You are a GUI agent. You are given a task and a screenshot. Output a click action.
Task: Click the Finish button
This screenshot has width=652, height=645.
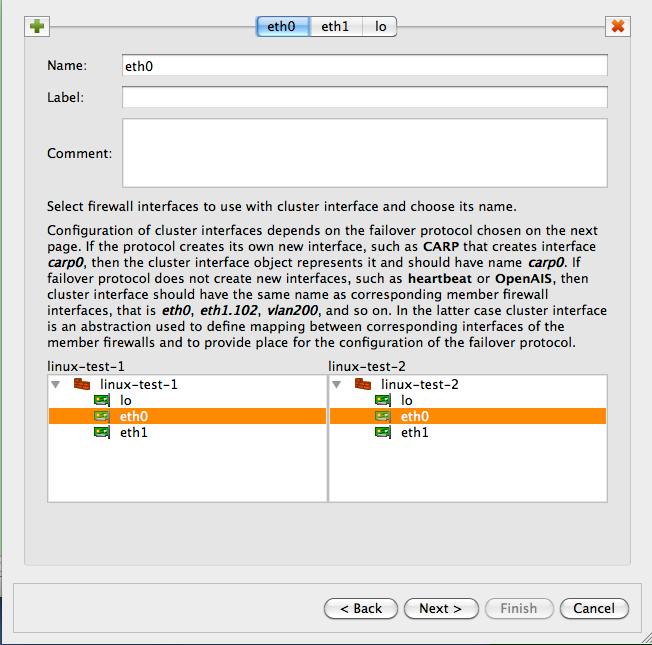click(x=519, y=608)
